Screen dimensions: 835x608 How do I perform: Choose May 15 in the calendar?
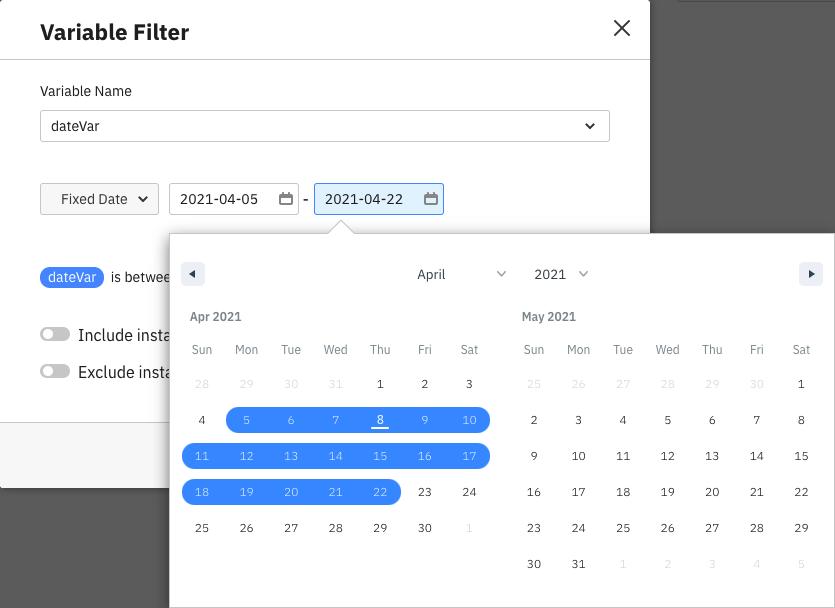coord(801,456)
